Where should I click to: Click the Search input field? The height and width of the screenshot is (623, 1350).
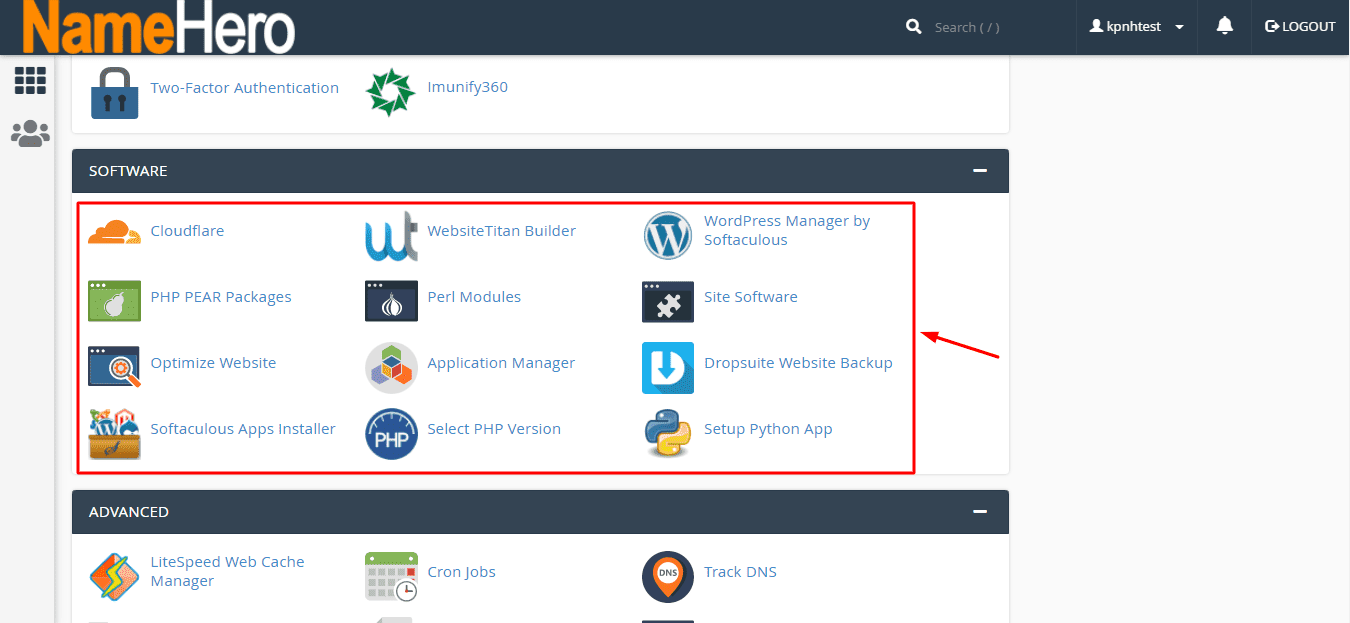tap(990, 27)
